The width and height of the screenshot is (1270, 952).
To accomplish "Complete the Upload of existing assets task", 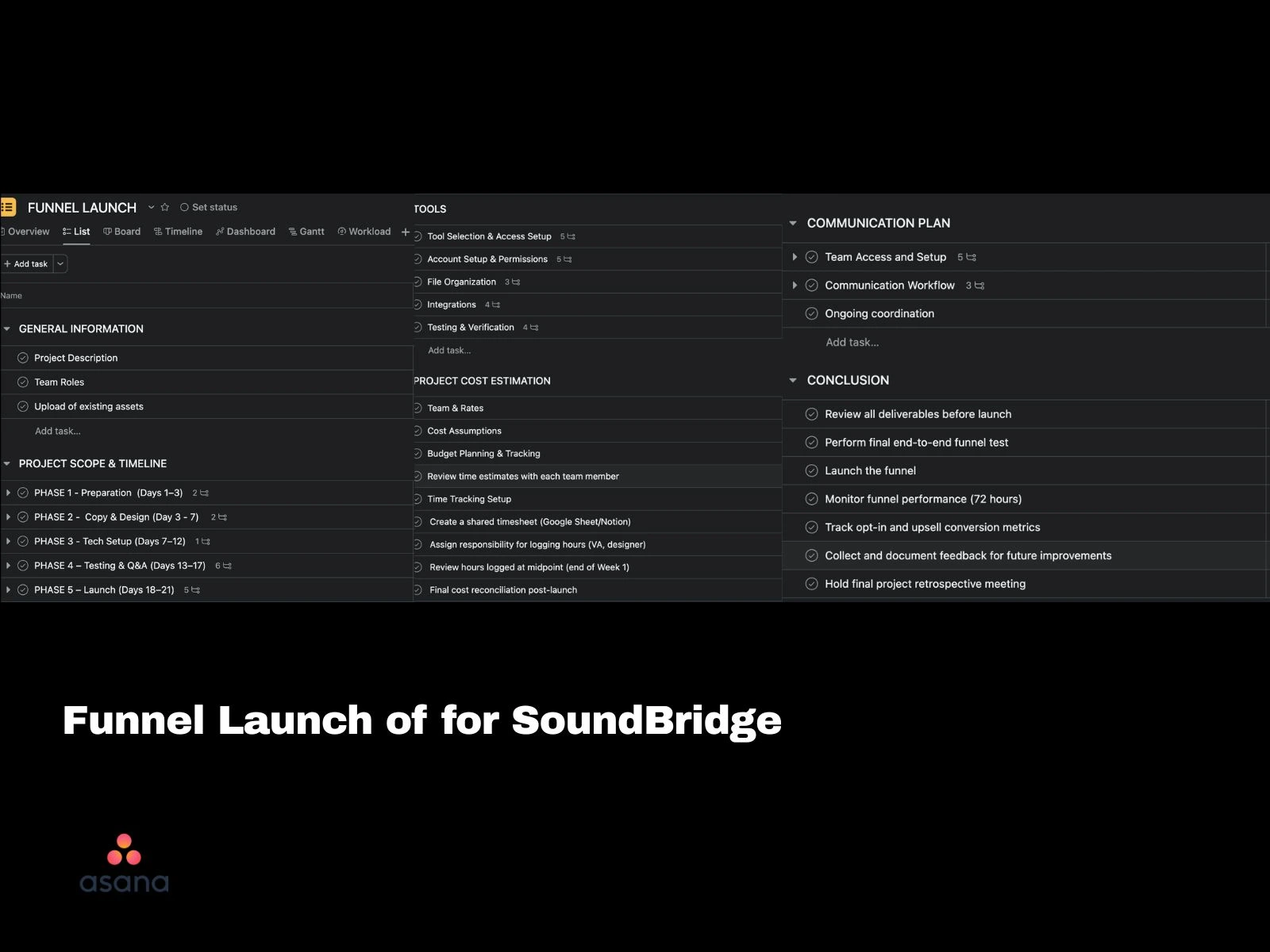I will click(x=23, y=406).
